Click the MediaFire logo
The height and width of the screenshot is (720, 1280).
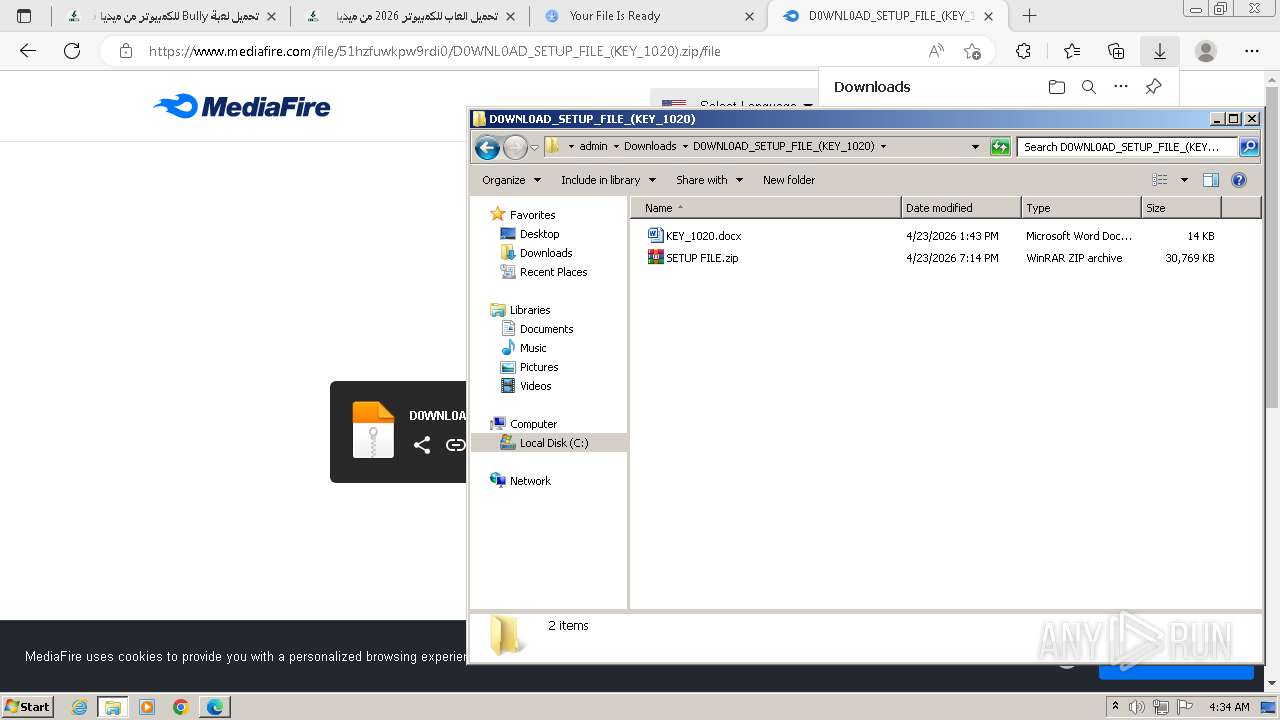(x=242, y=106)
